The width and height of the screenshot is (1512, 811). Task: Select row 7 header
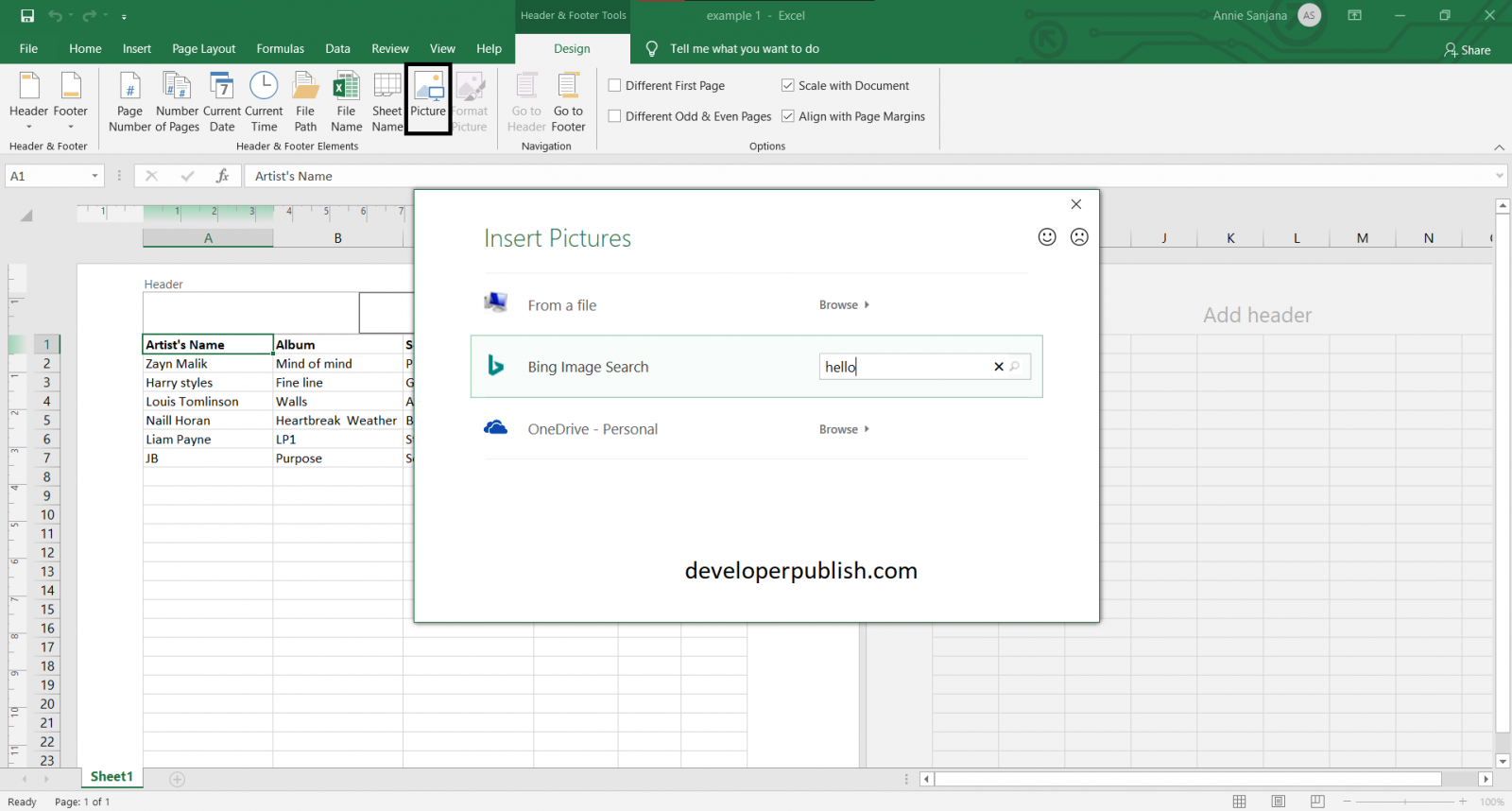coord(46,458)
